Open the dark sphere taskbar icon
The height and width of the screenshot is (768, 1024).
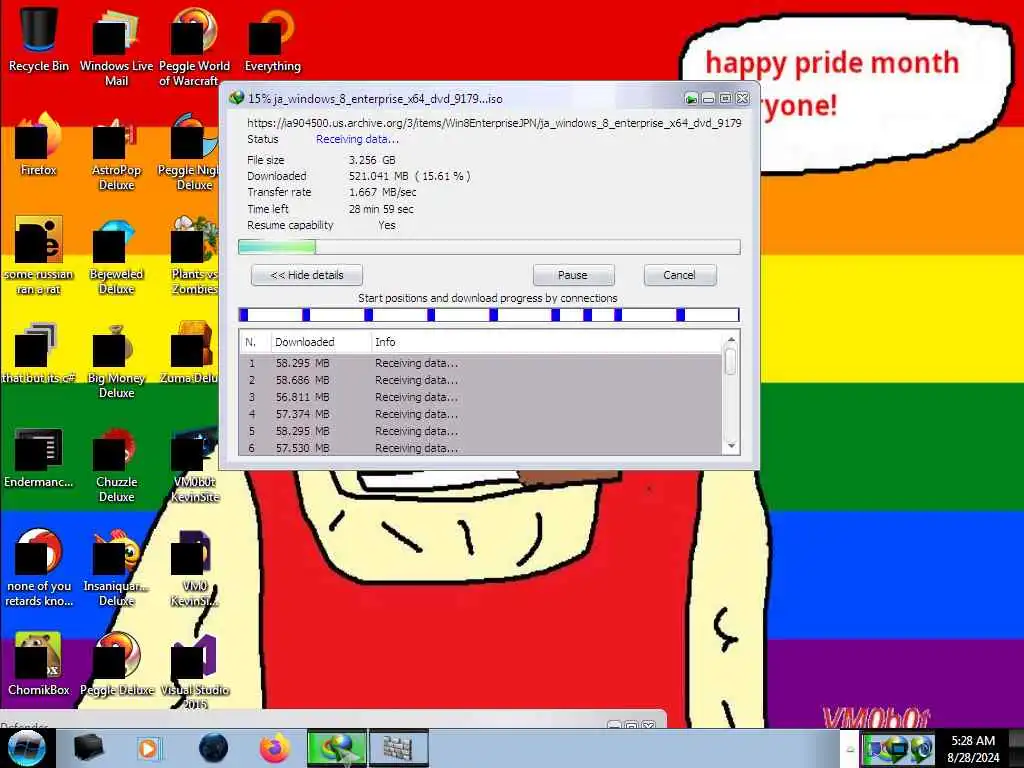click(213, 748)
